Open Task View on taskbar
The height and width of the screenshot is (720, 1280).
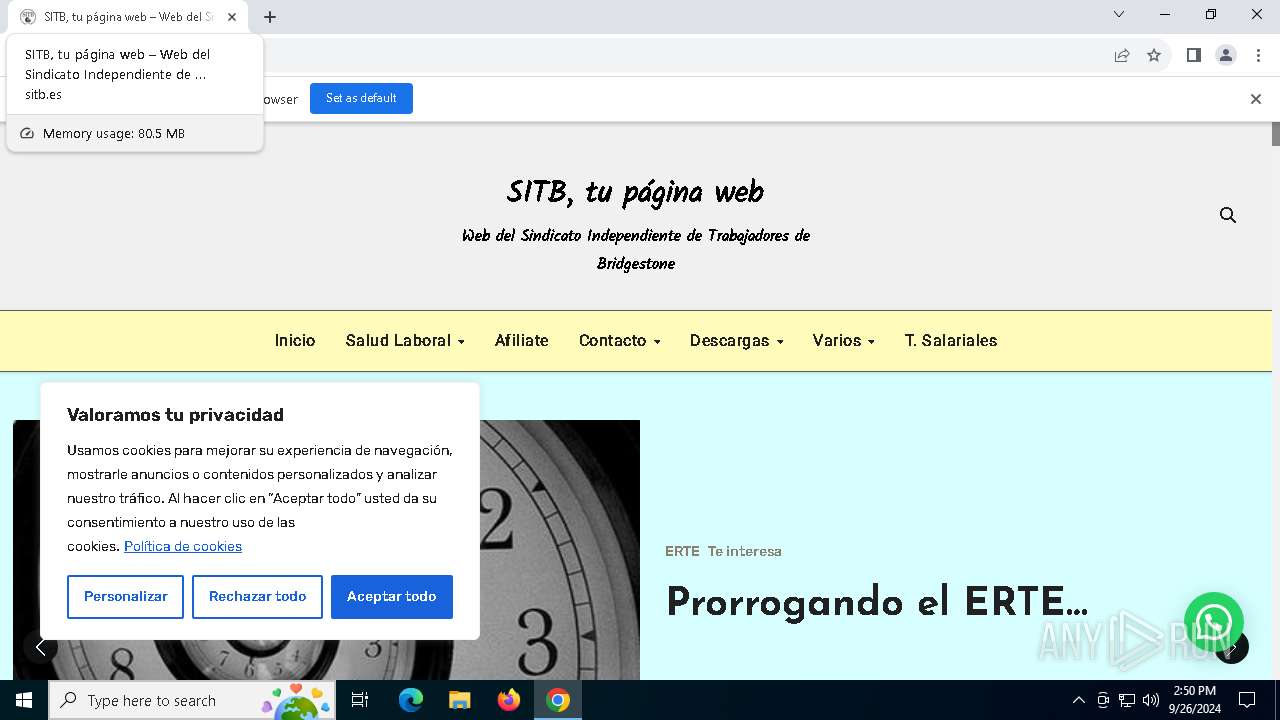click(x=360, y=700)
